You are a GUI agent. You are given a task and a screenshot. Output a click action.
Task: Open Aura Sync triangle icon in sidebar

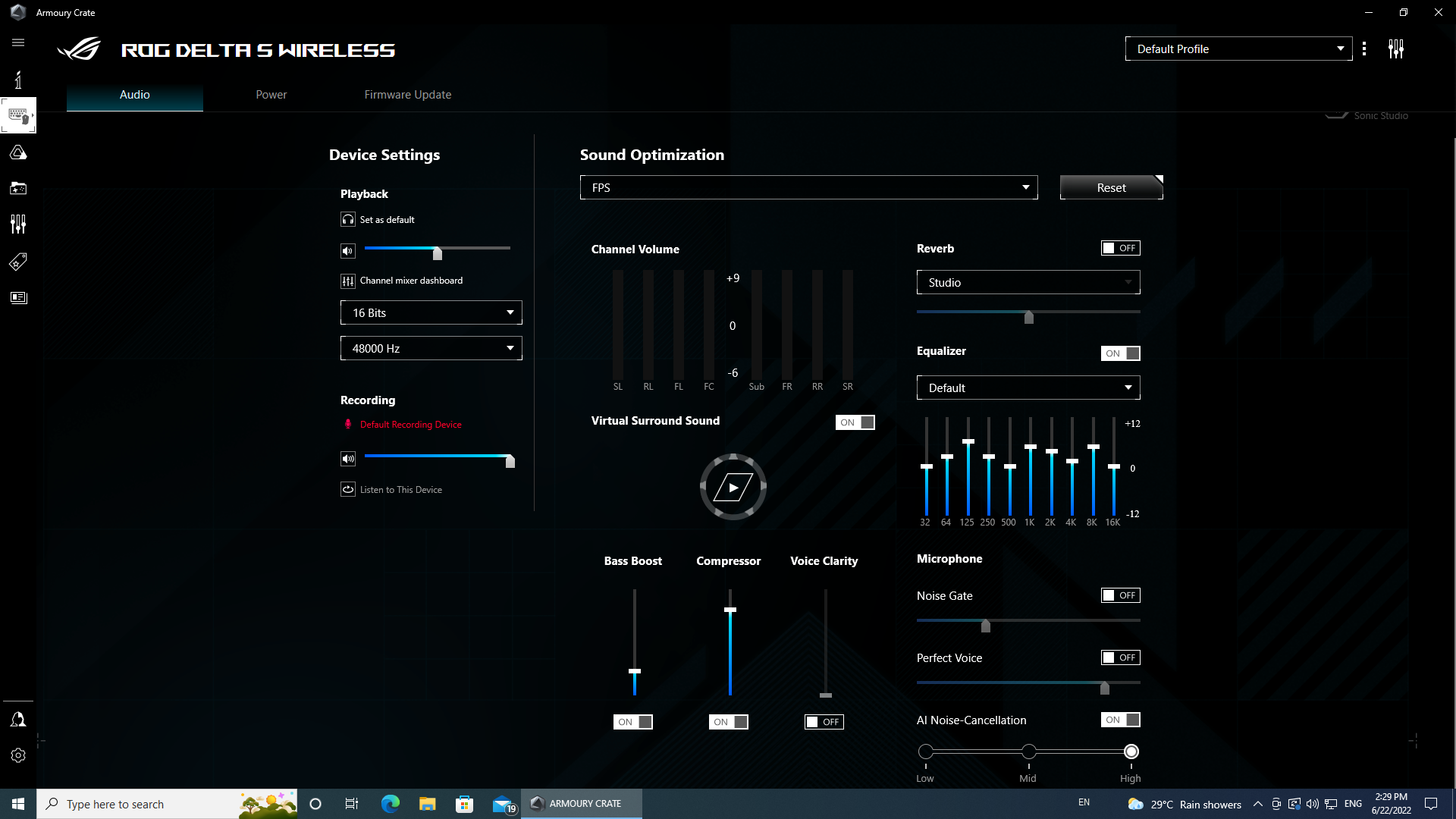[18, 152]
